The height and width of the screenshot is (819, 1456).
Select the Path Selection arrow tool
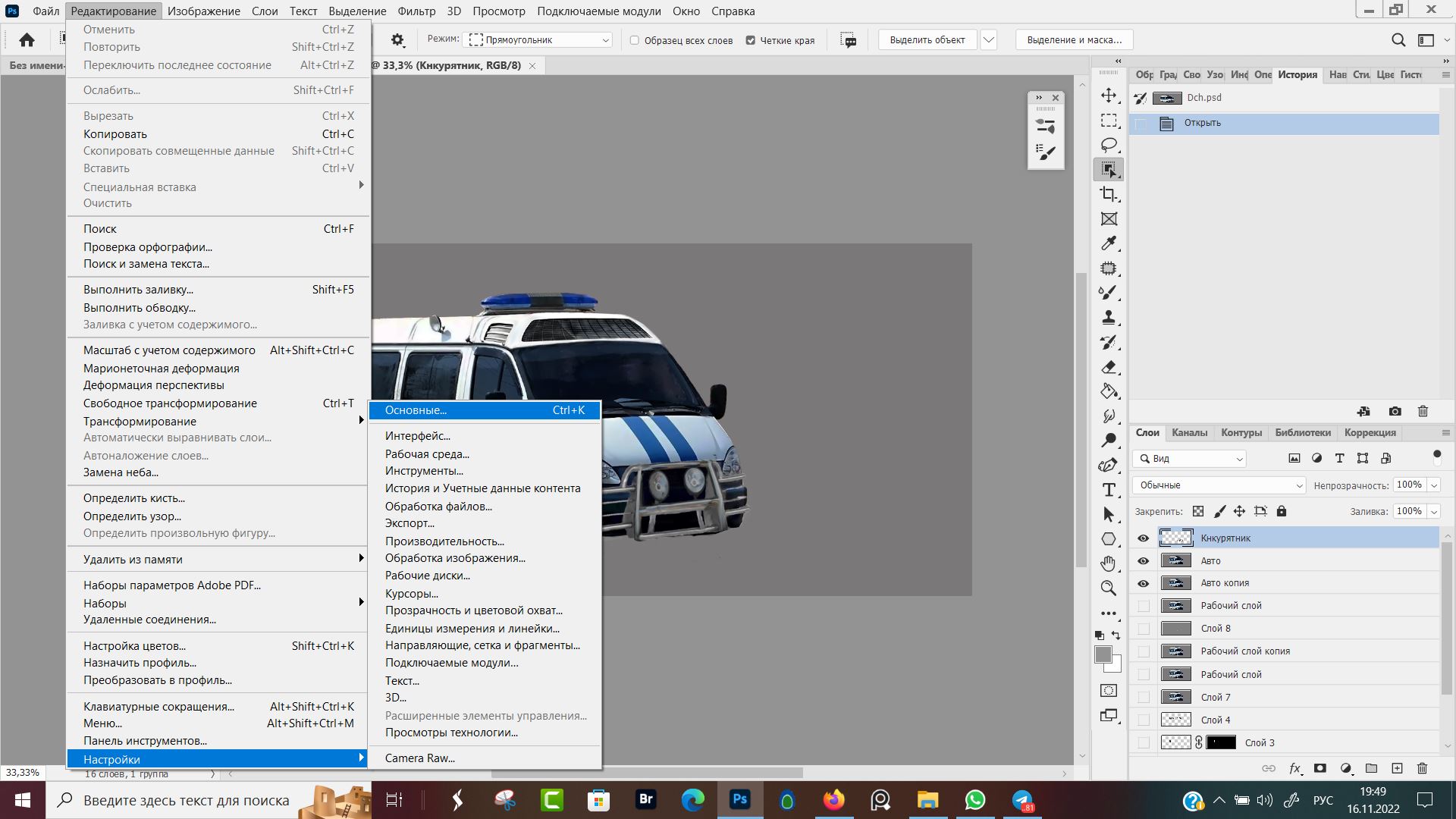click(x=1109, y=514)
